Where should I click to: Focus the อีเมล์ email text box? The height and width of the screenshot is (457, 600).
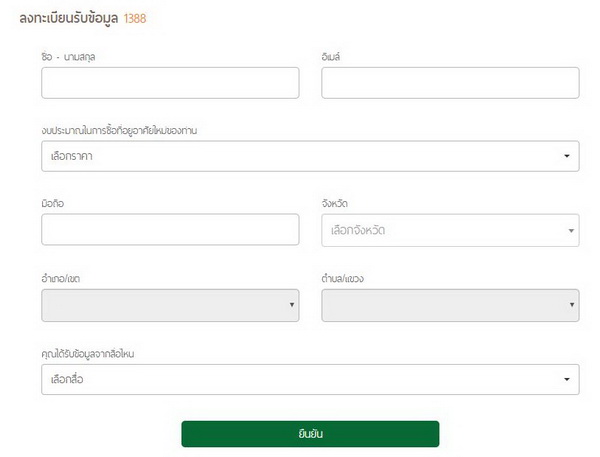[x=450, y=83]
